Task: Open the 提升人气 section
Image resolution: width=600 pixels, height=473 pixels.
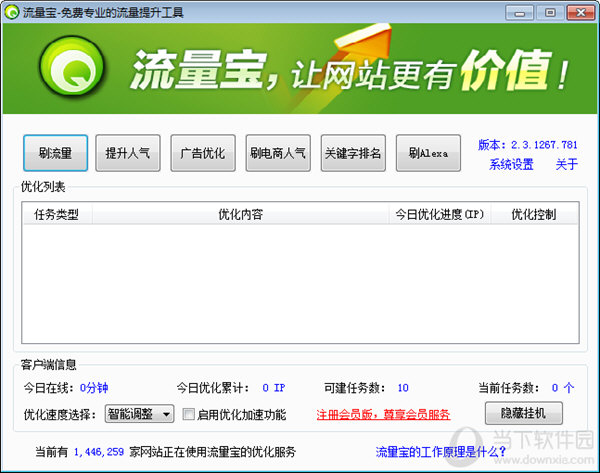Action: [127, 153]
